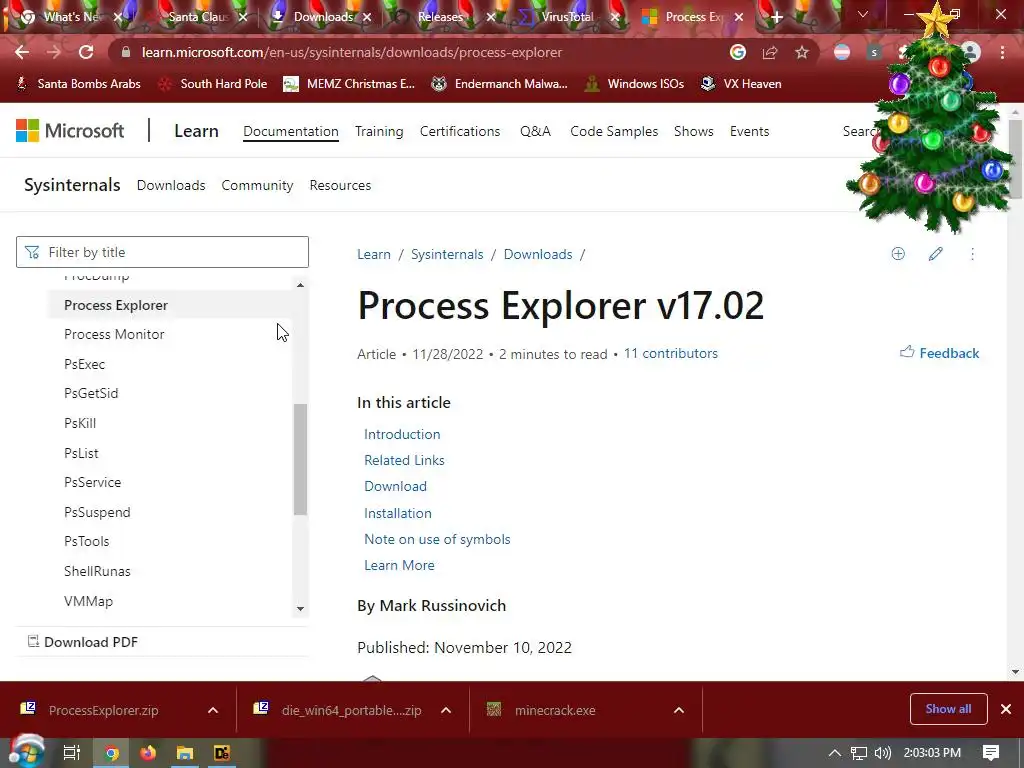
Task: Open the Sysinternals Resources nav link
Action: [x=340, y=185]
